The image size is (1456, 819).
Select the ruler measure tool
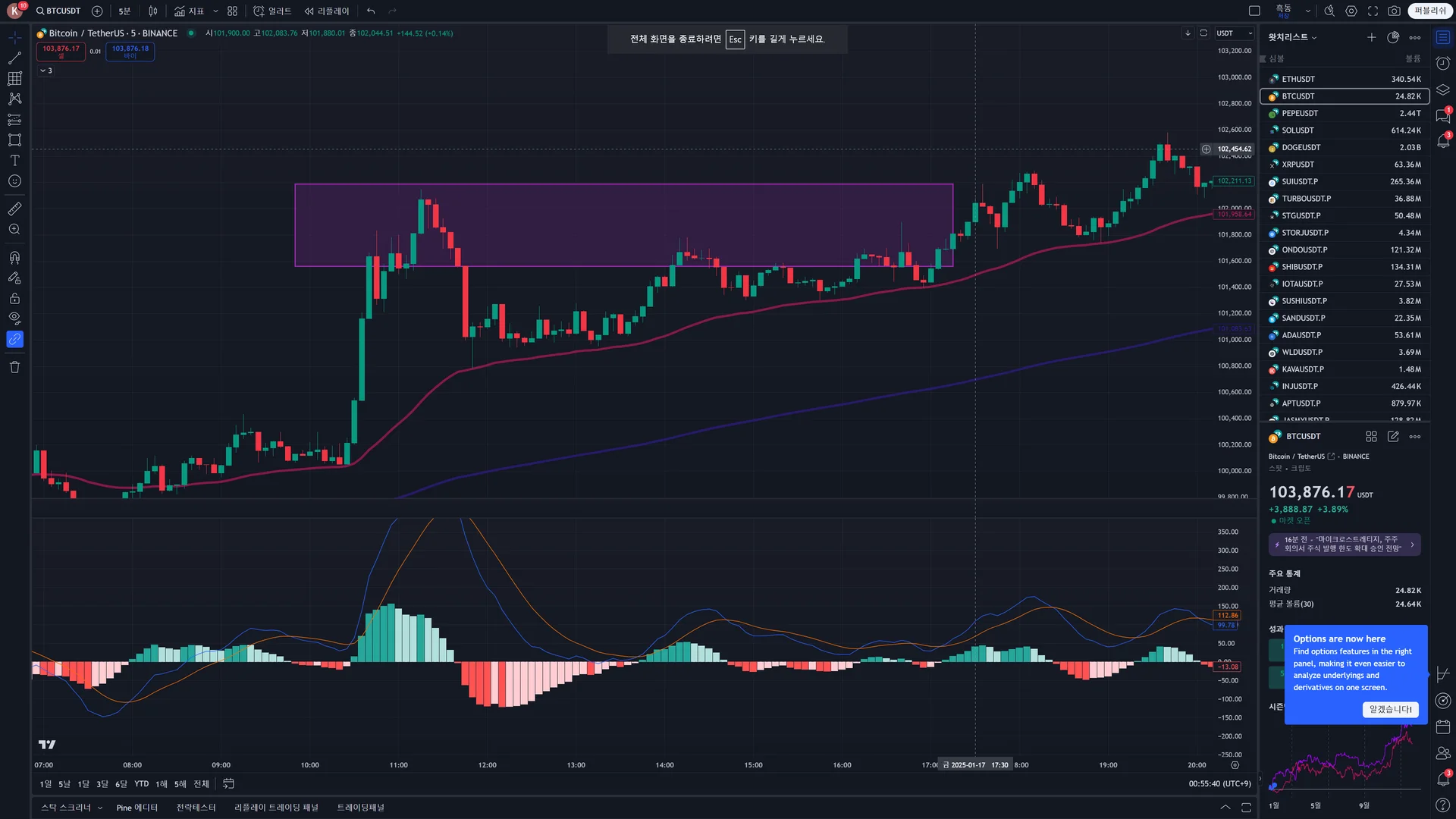coord(14,209)
